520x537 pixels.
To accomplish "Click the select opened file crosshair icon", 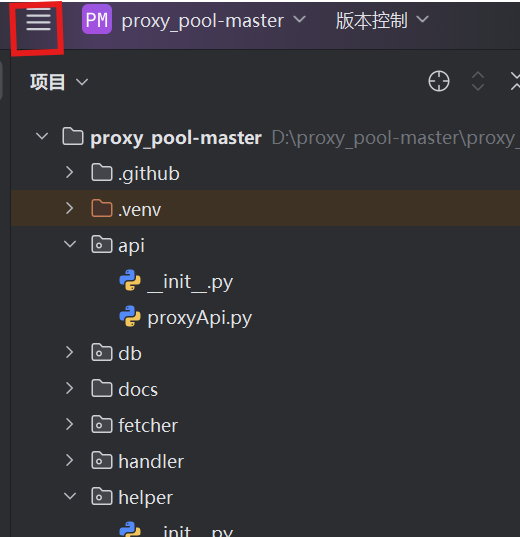I will 439,81.
